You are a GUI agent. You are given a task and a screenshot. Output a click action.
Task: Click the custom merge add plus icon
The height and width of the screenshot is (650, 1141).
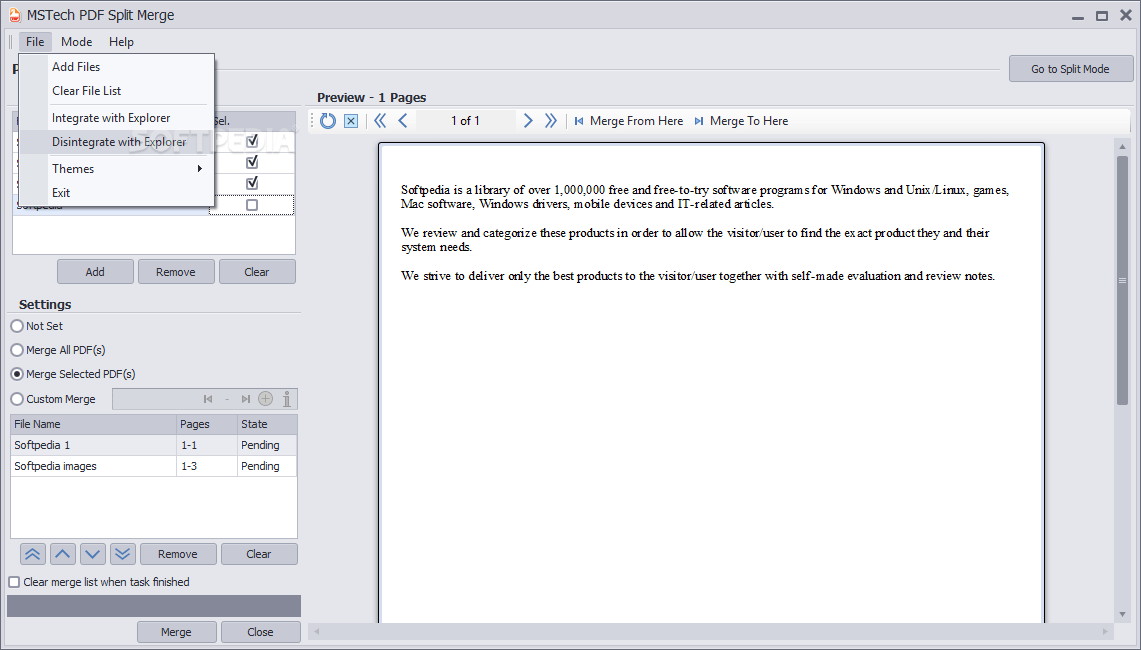[x=266, y=399]
